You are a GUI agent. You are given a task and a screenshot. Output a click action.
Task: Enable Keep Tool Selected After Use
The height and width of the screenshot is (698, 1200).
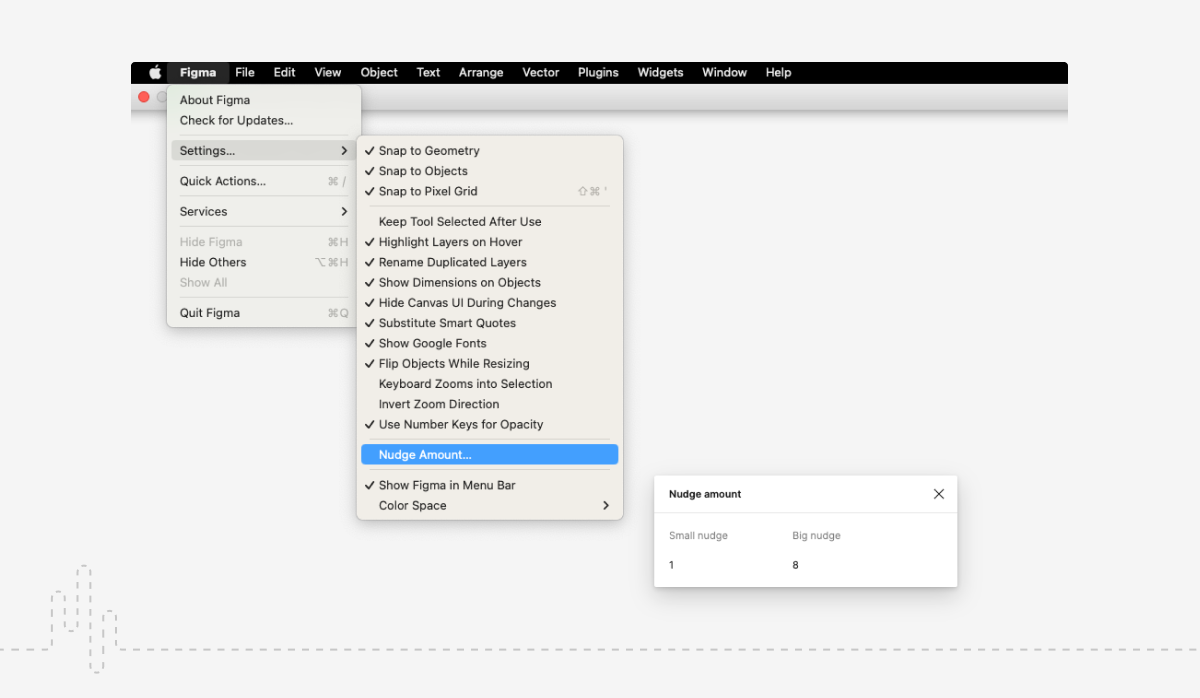point(460,222)
